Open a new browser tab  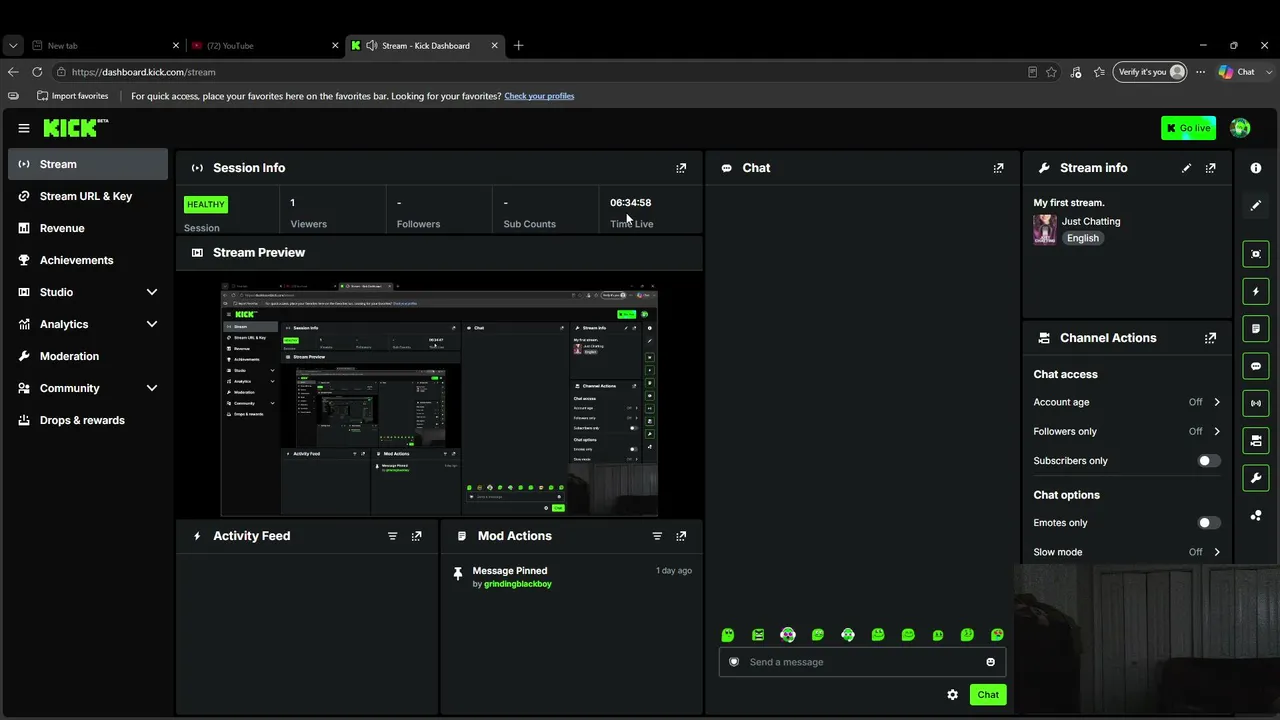click(518, 46)
